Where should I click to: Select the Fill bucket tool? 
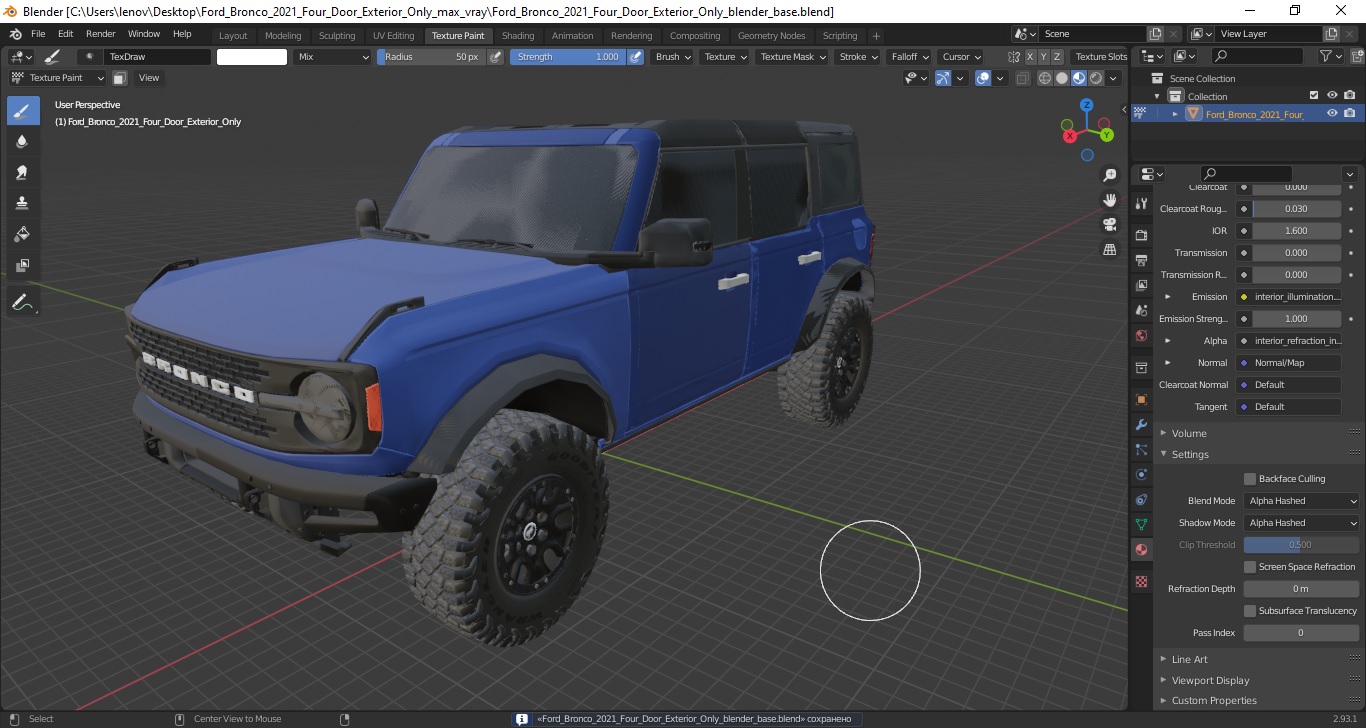tap(23, 234)
